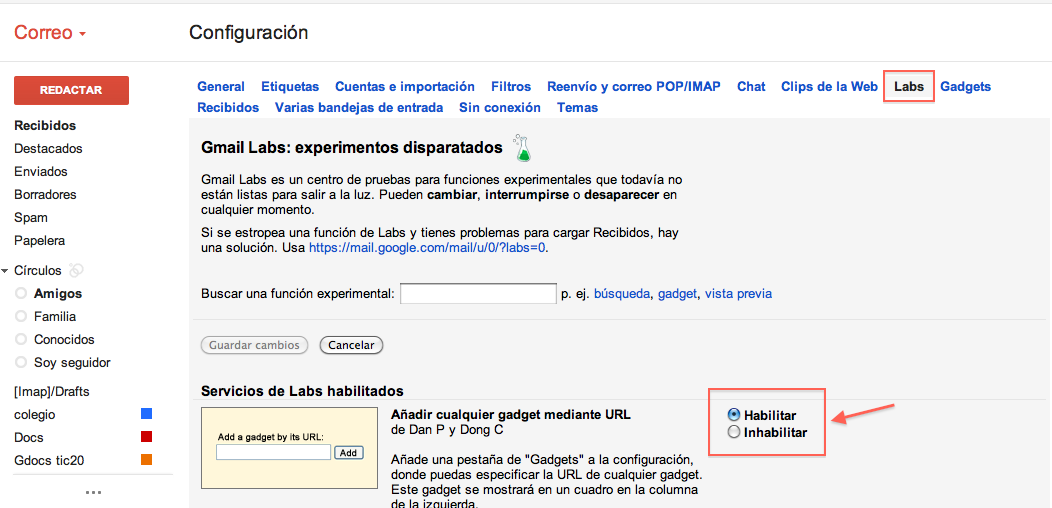
Task: Click the orange Gdocs tic20 color swatch
Action: pyautogui.click(x=146, y=460)
